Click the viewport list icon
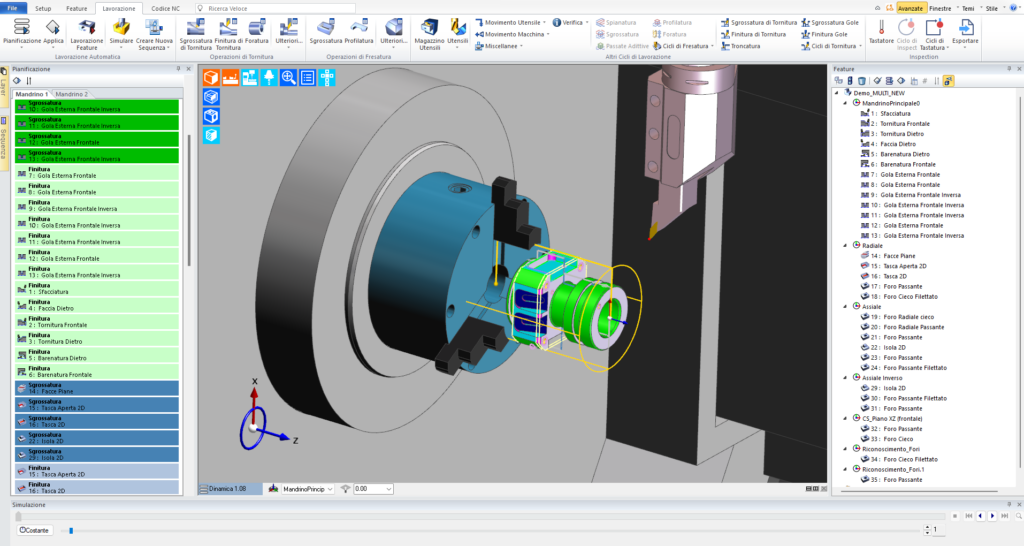 point(308,78)
